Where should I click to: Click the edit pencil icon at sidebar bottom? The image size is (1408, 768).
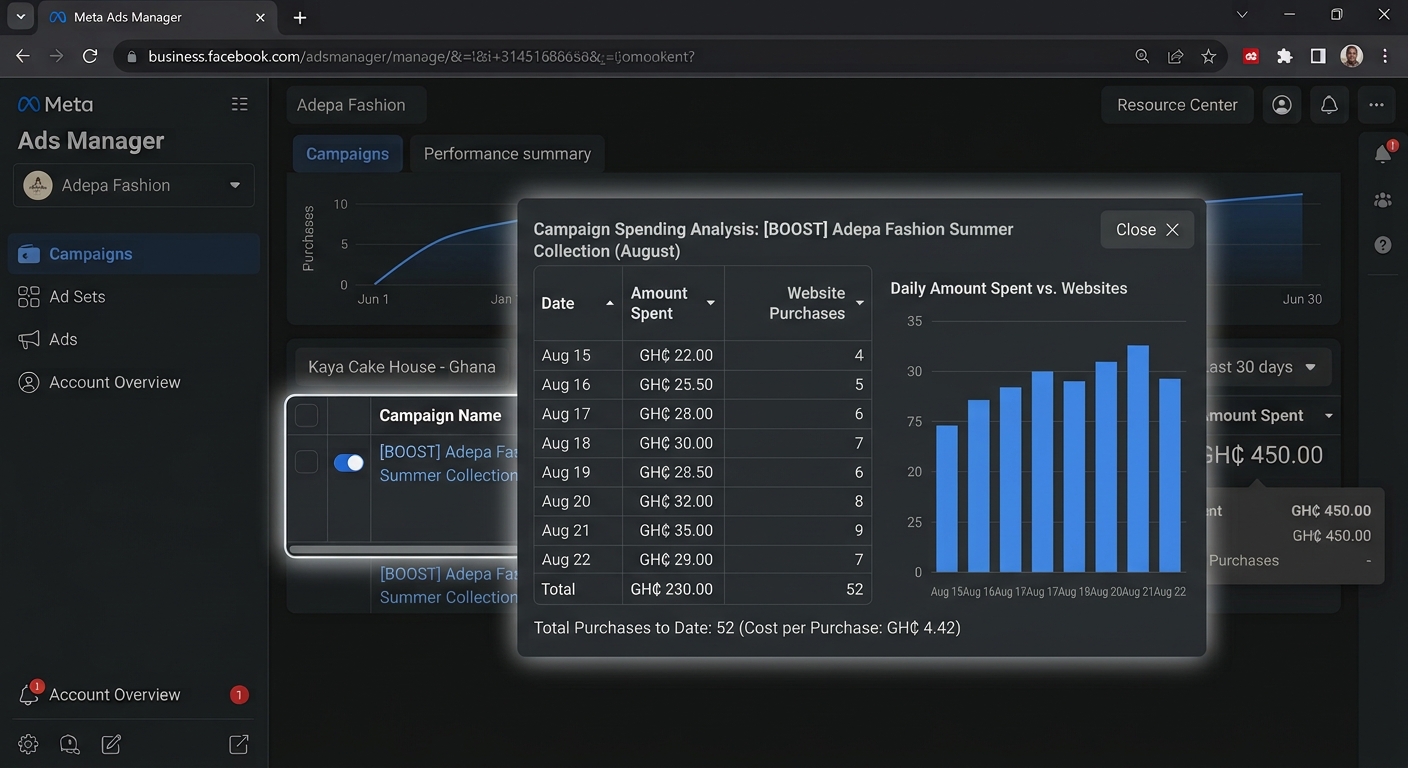(111, 744)
